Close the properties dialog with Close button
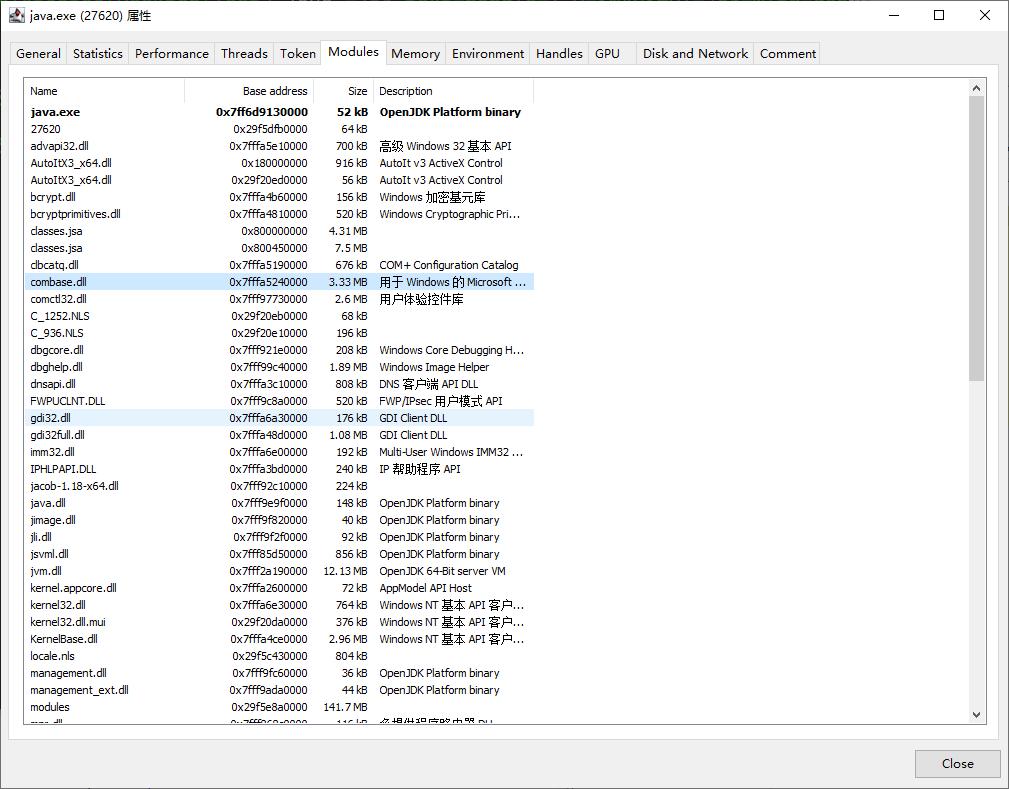This screenshot has height=789, width=1009. click(x=958, y=764)
